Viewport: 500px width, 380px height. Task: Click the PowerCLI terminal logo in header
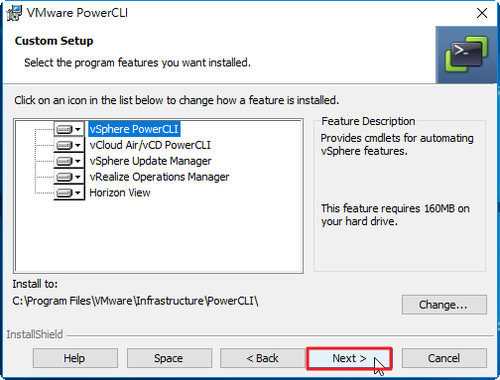point(466,54)
